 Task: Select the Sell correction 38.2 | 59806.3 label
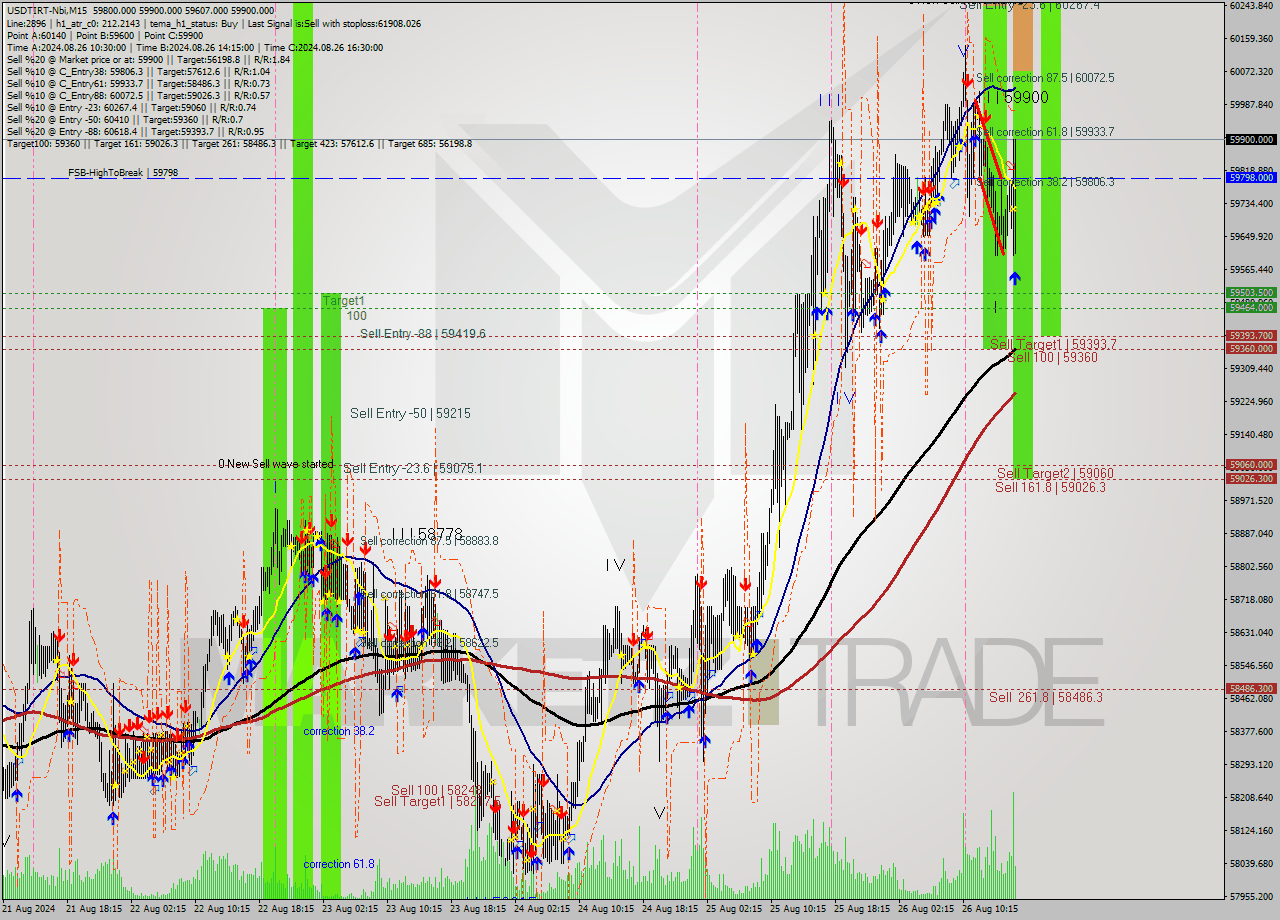[1045, 182]
